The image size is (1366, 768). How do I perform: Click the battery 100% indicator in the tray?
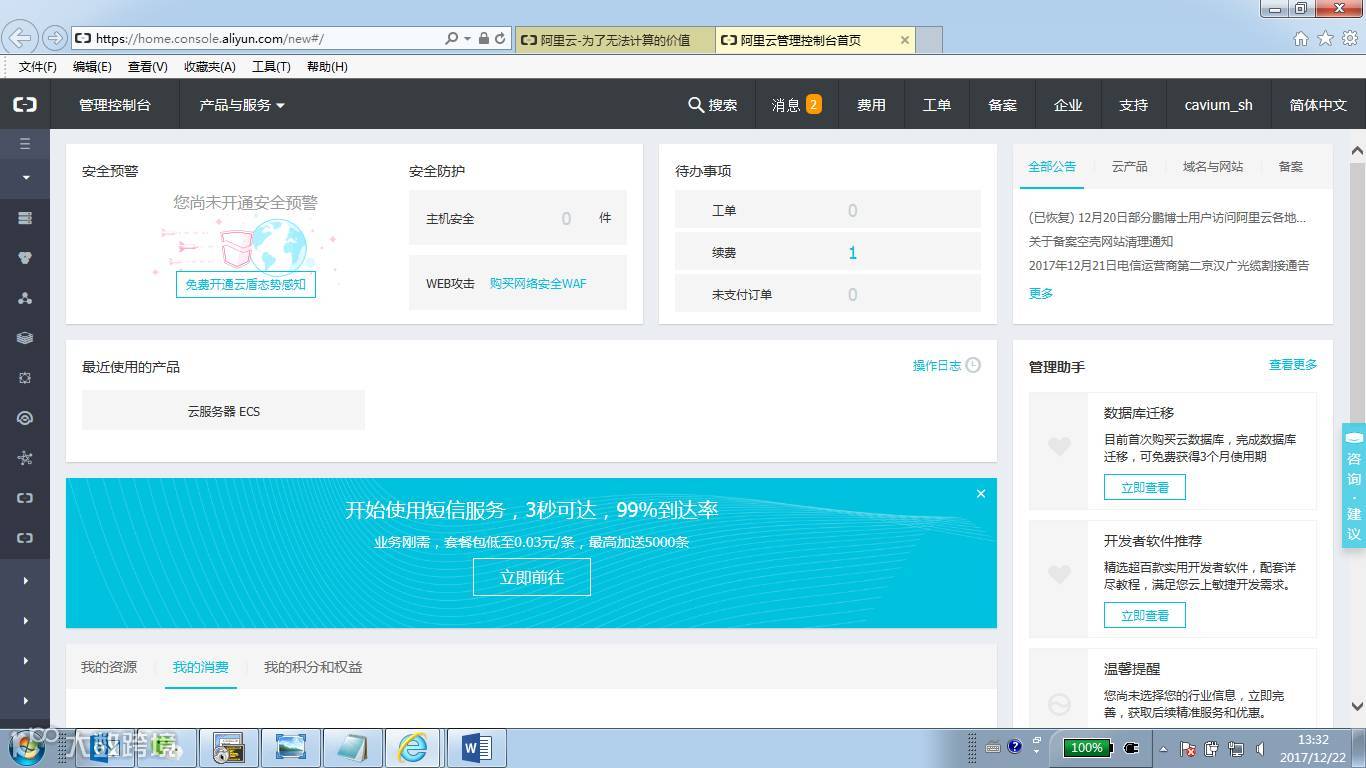tap(1086, 747)
